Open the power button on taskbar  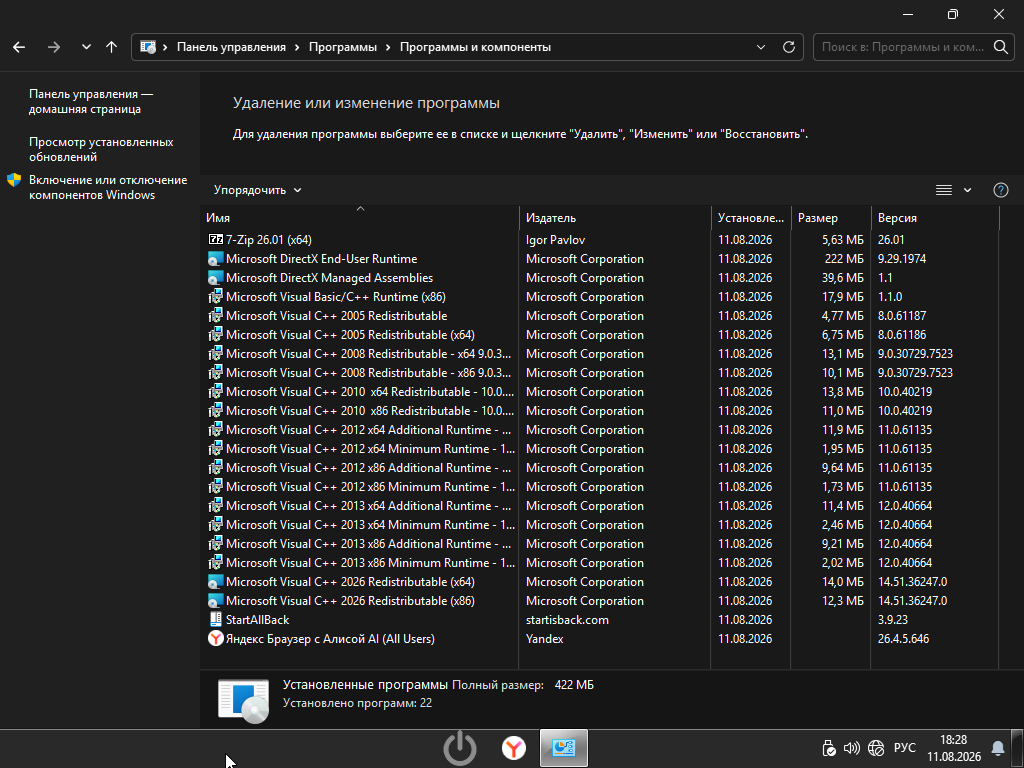coord(460,748)
